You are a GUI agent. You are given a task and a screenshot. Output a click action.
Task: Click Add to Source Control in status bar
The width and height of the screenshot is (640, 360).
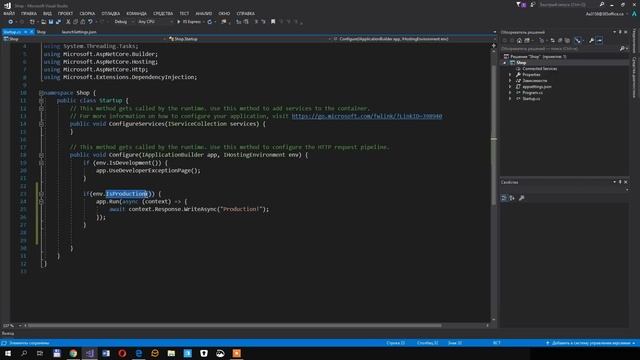click(591, 343)
